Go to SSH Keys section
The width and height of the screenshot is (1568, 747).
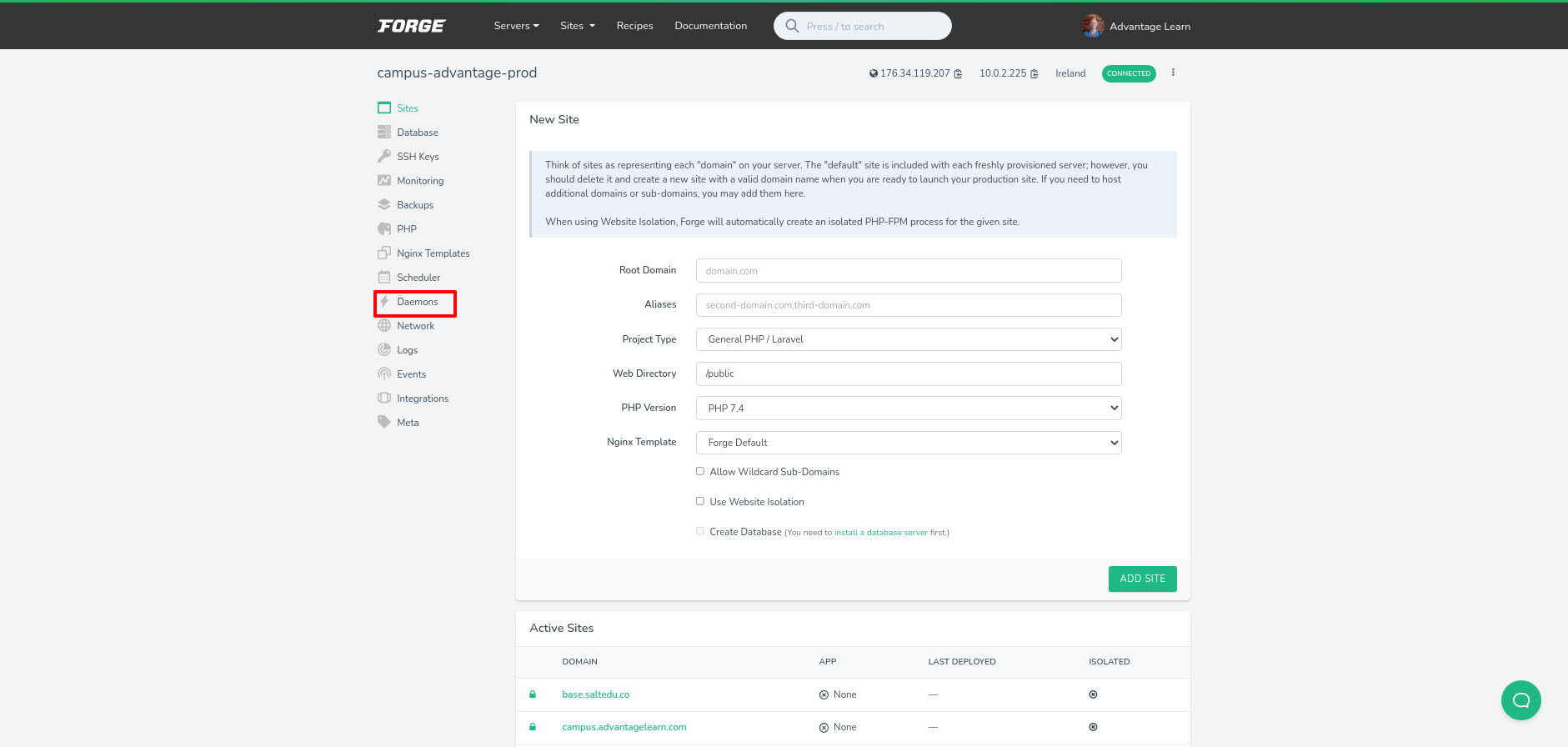tap(418, 157)
